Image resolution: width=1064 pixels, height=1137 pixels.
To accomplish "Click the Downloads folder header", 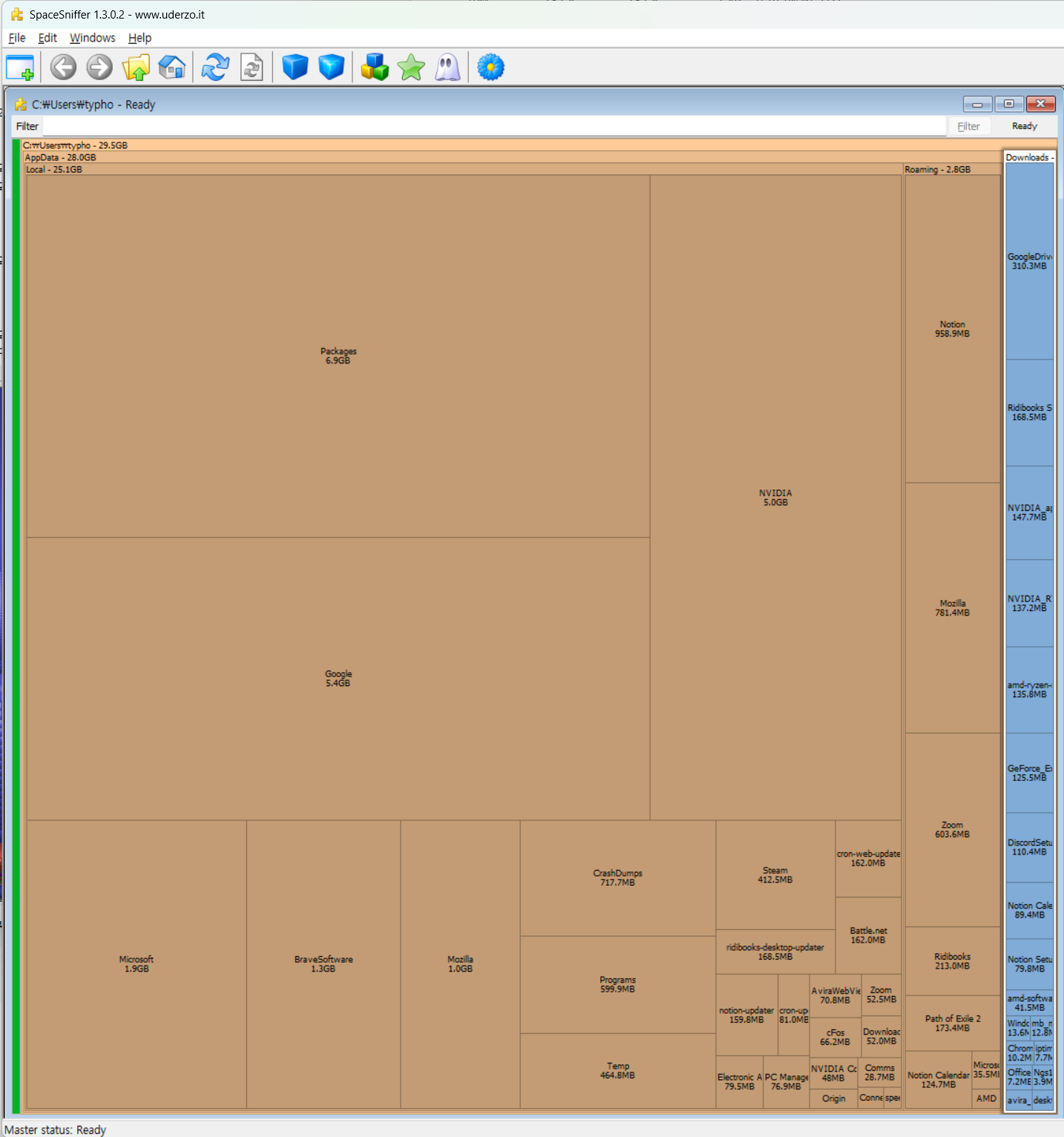I will tap(1030, 157).
